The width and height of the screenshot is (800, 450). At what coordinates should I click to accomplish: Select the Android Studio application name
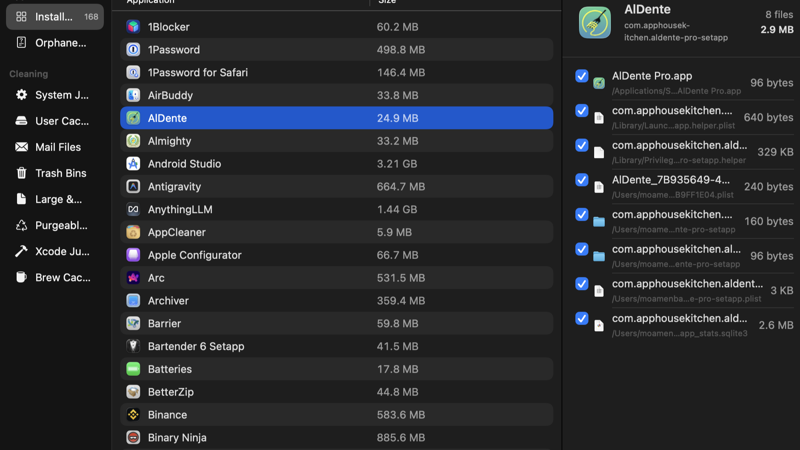coord(184,164)
